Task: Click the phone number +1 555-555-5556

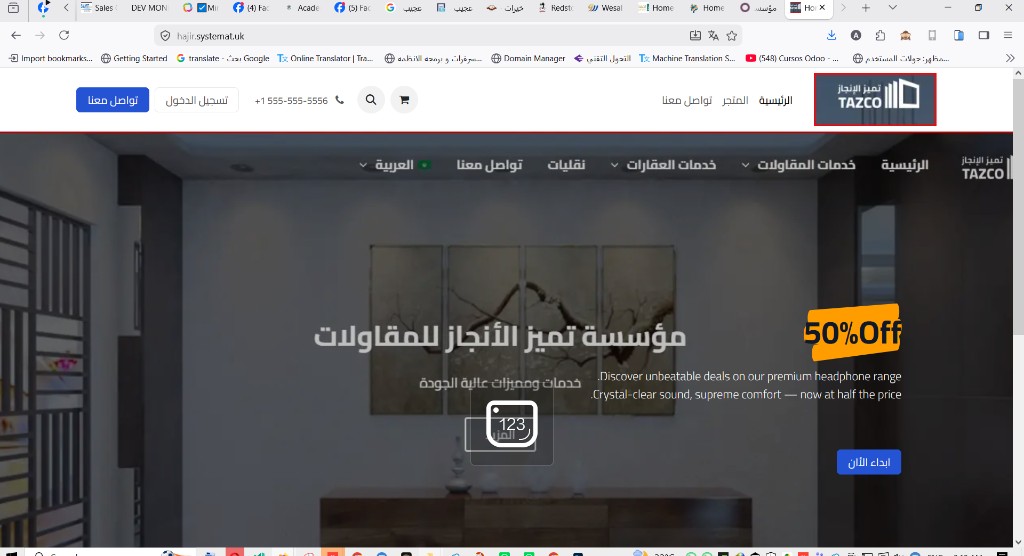Action: point(291,101)
